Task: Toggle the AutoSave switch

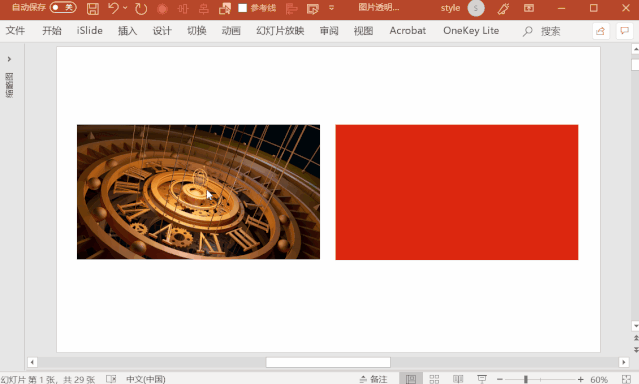Action: (63, 7)
